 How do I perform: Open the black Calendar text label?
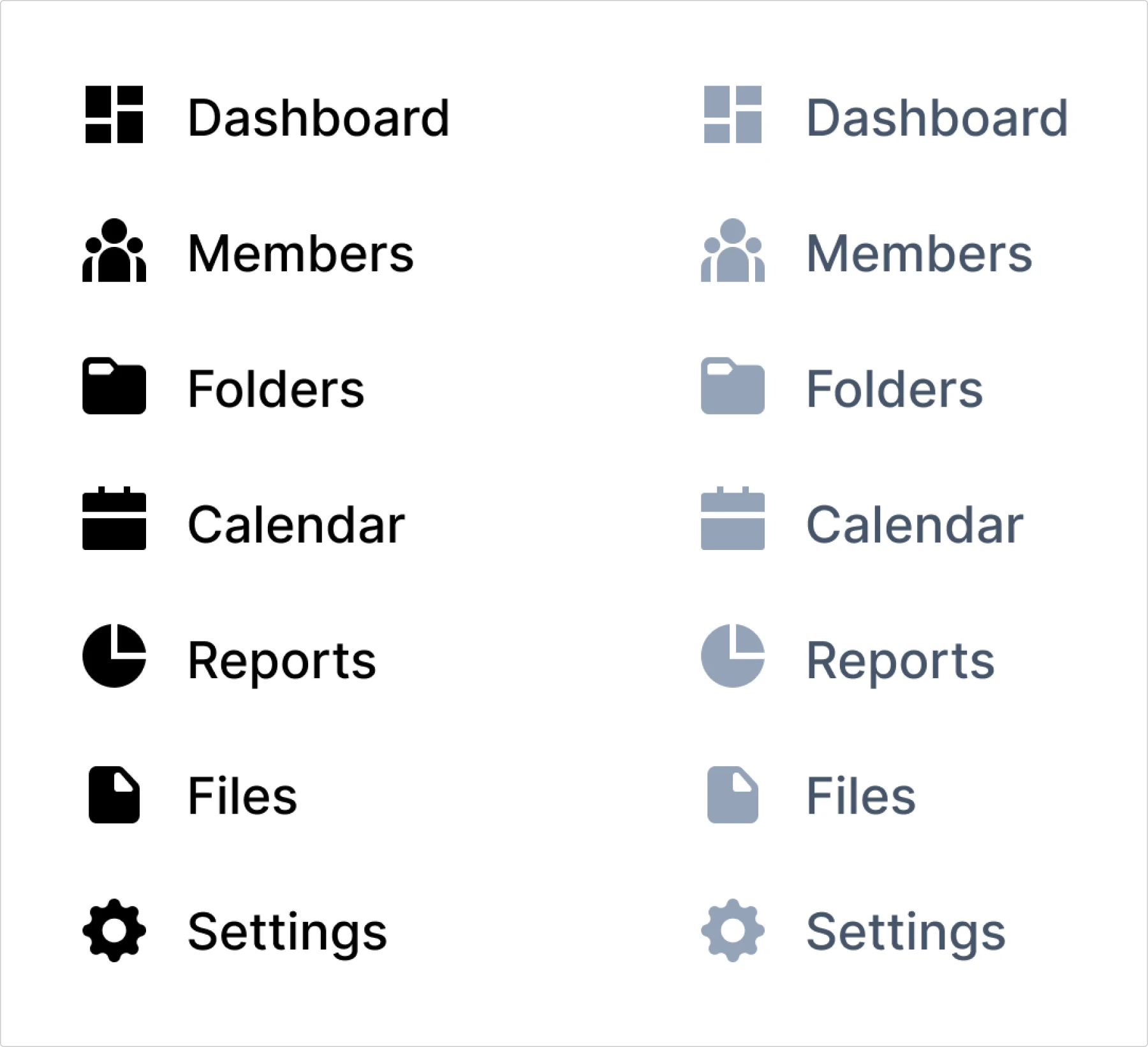pyautogui.click(x=297, y=525)
